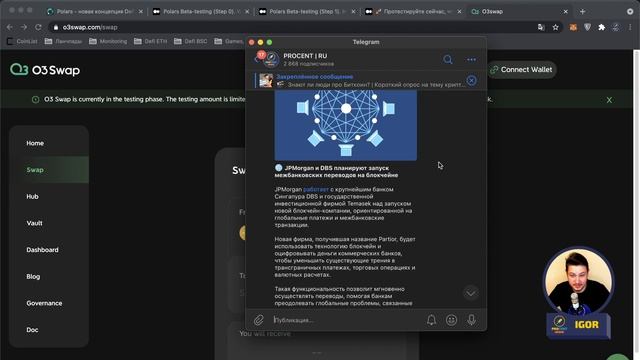Screen dimensions: 640x360
Task: Reload the o3swap.com page
Action: pos(38,27)
